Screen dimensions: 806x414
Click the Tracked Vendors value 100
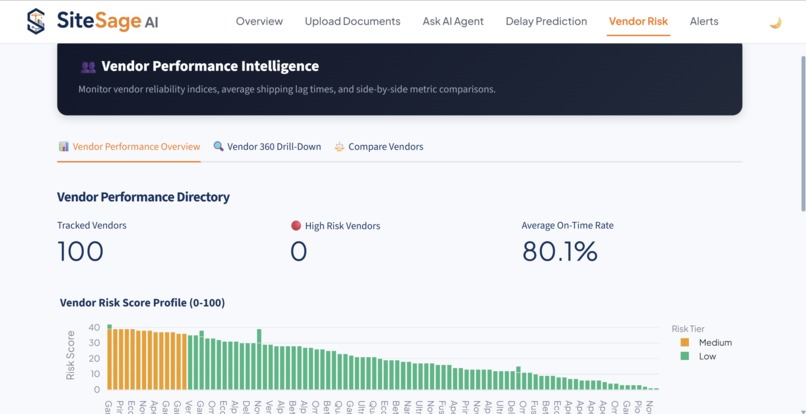coord(80,251)
